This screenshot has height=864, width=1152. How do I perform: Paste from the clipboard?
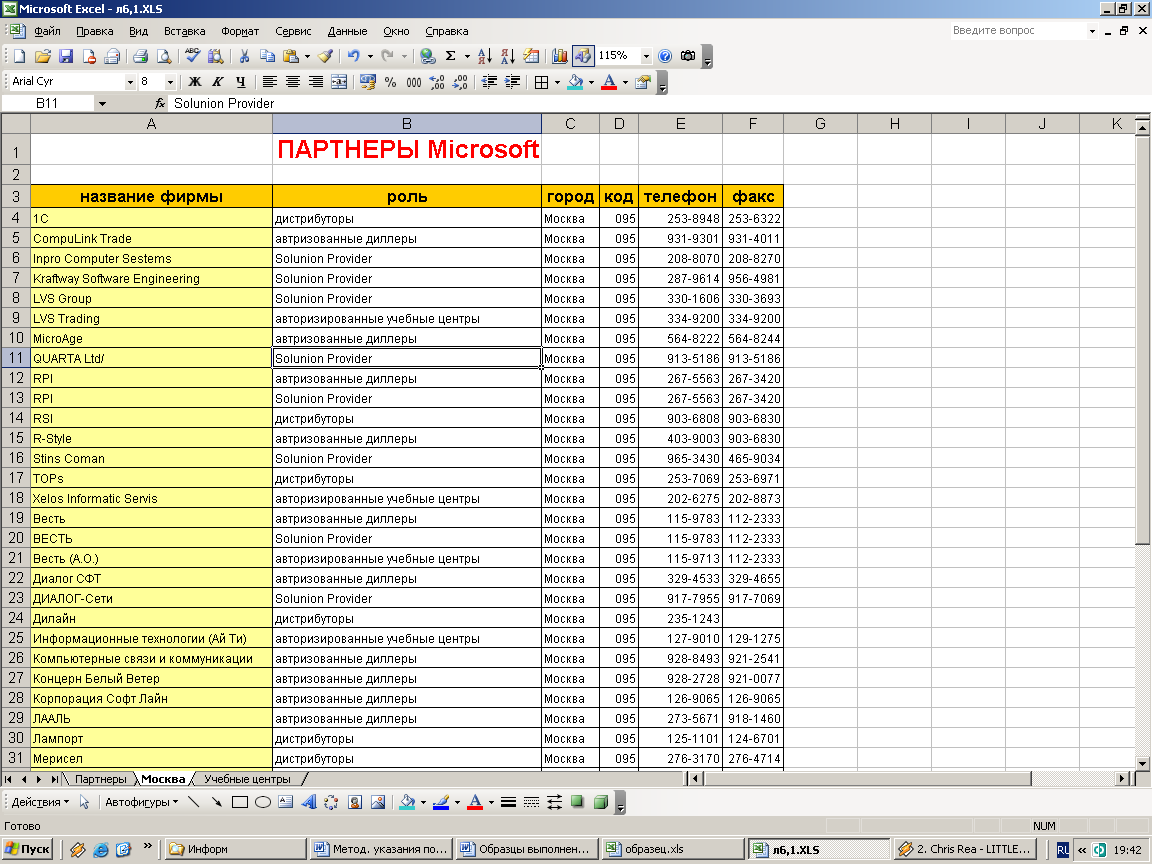pos(292,56)
